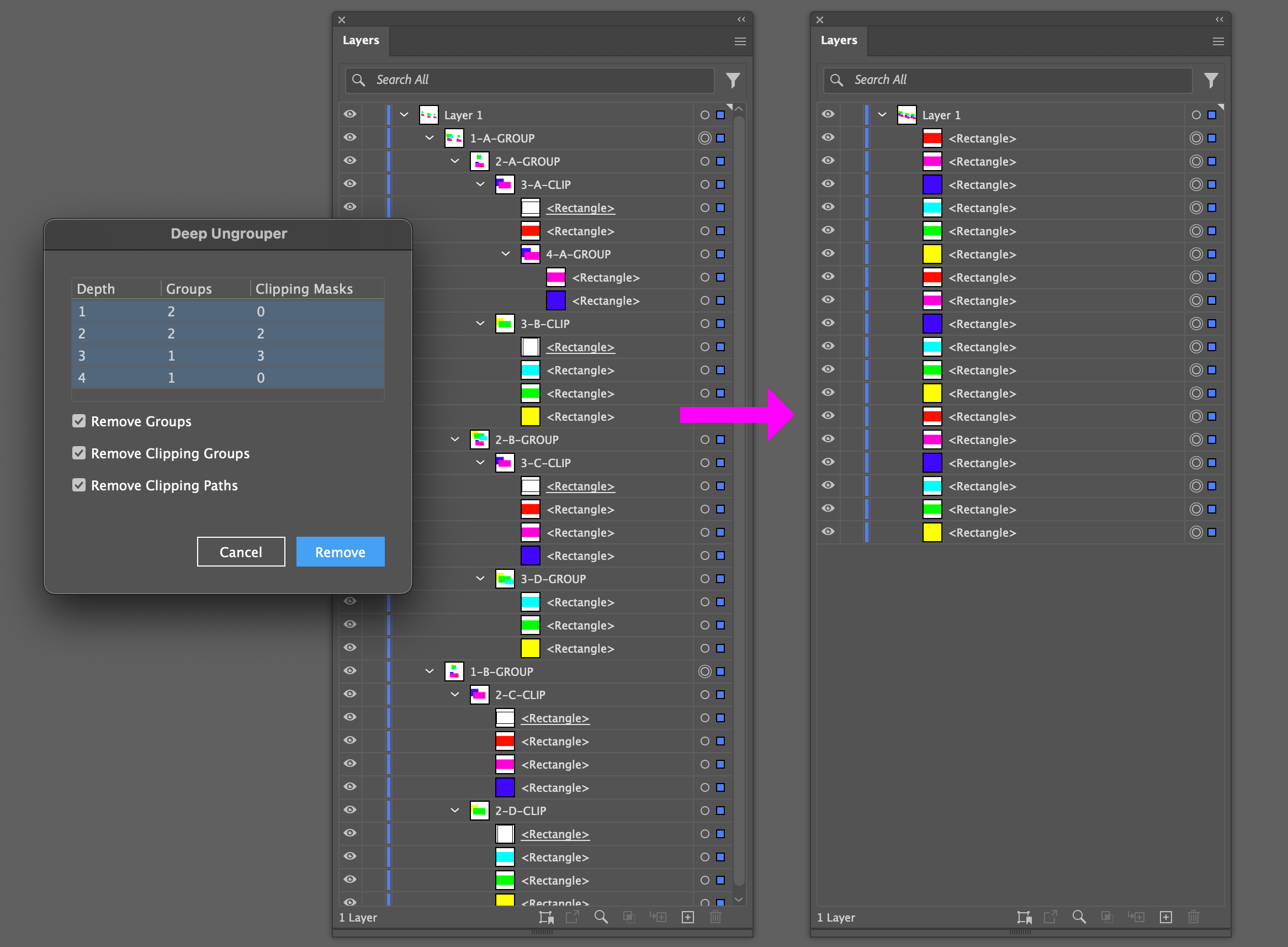Screen dimensions: 1288x947
Task: Disable Remove Clipping Groups option
Action: point(78,453)
